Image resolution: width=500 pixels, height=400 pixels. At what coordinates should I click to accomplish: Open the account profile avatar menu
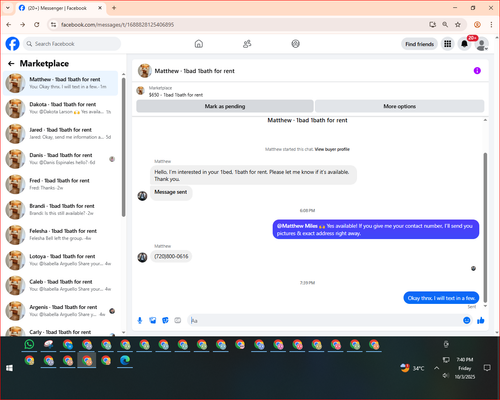(481, 44)
